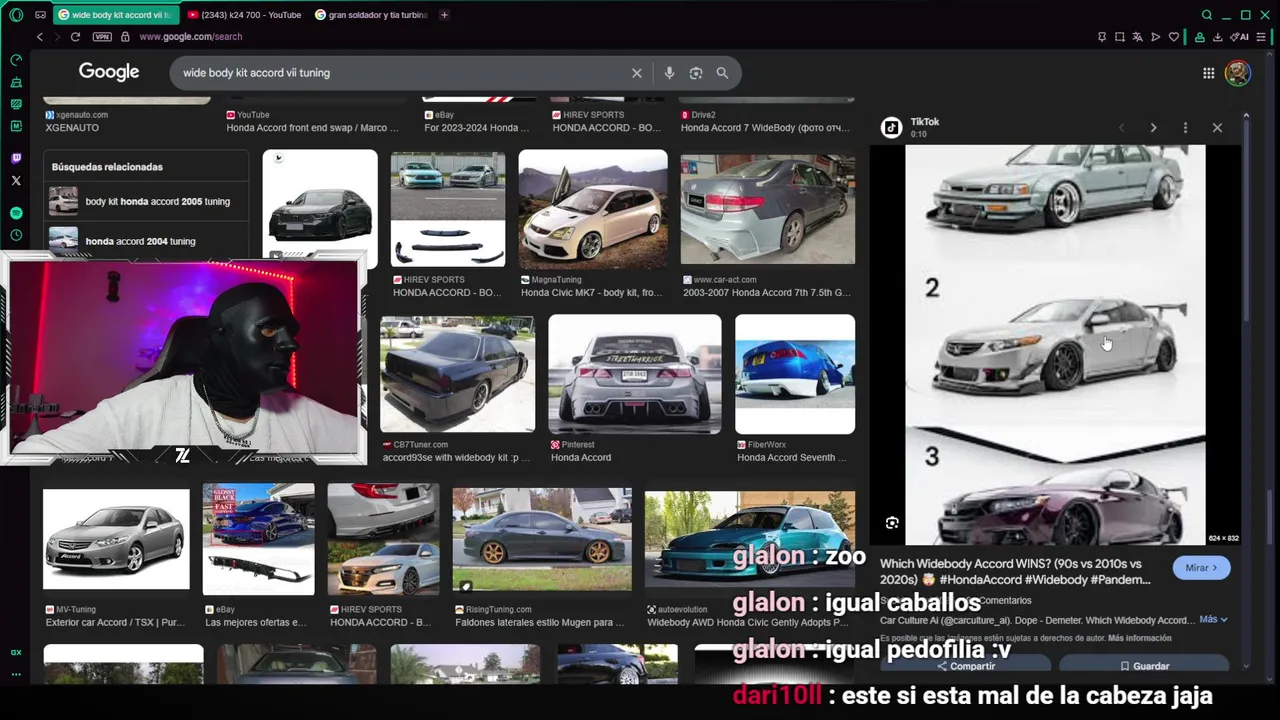Open Spotify player from sidebar

click(16, 213)
